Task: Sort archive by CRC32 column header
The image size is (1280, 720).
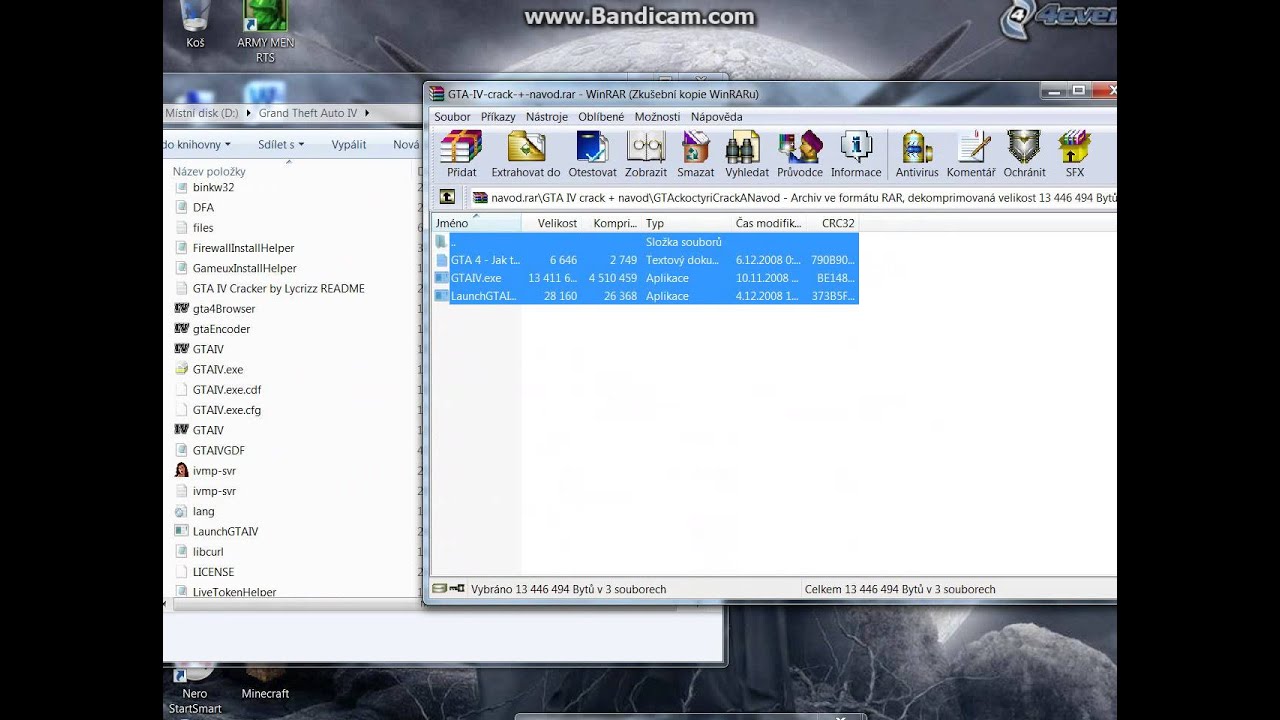Action: coord(833,223)
